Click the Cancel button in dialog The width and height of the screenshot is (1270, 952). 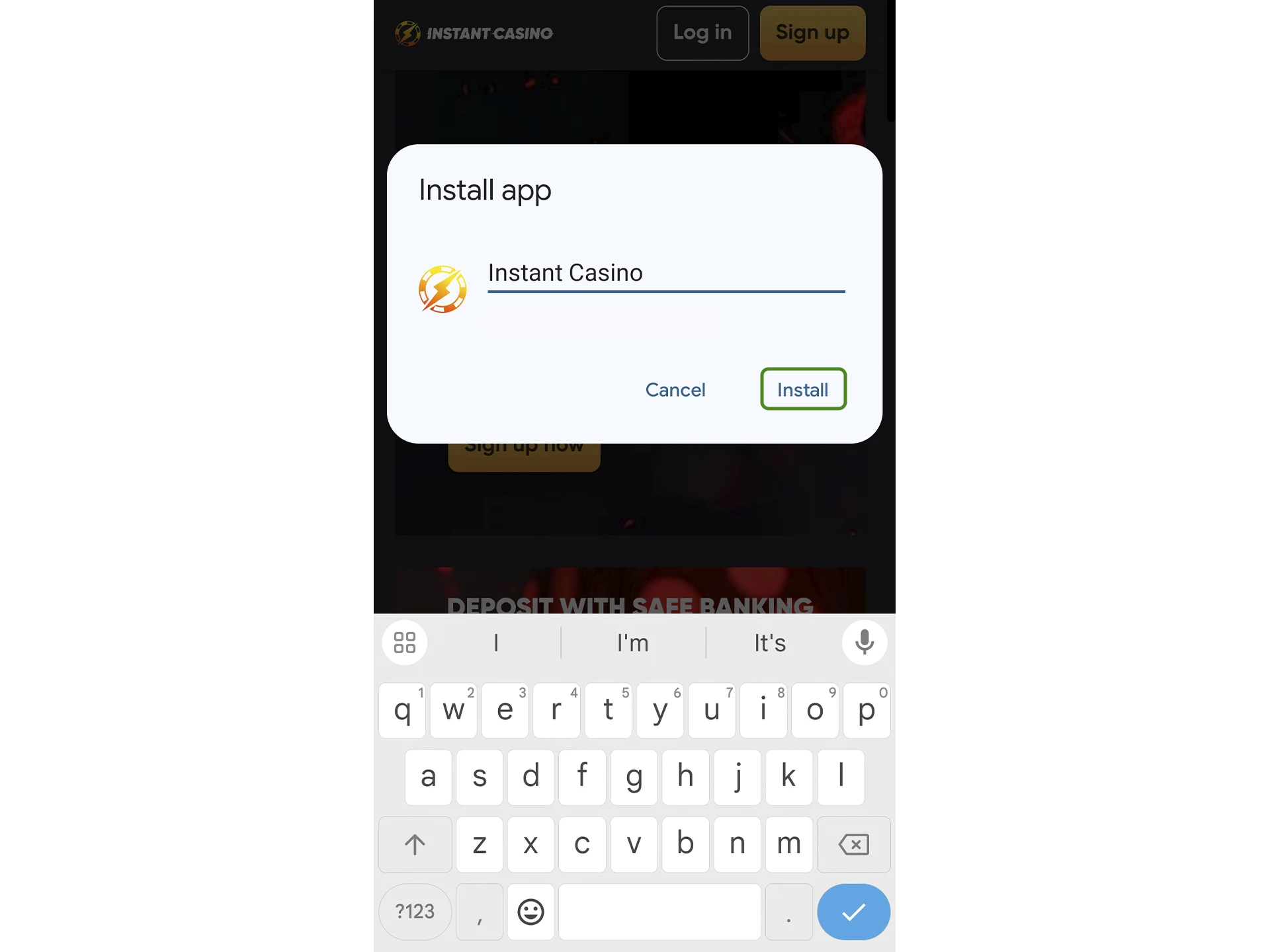[675, 390]
